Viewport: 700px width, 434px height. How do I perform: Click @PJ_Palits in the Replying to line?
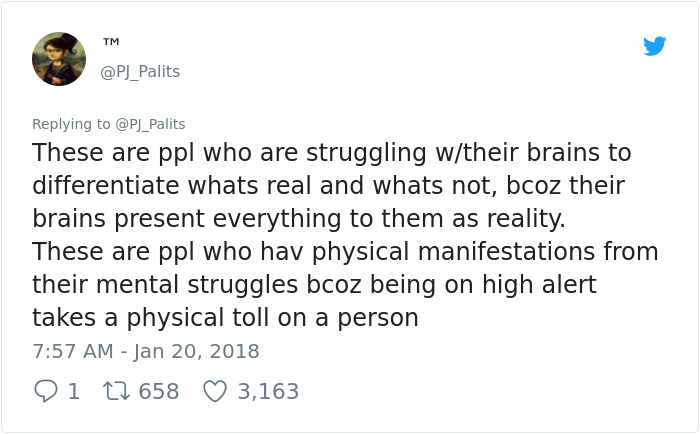point(150,124)
